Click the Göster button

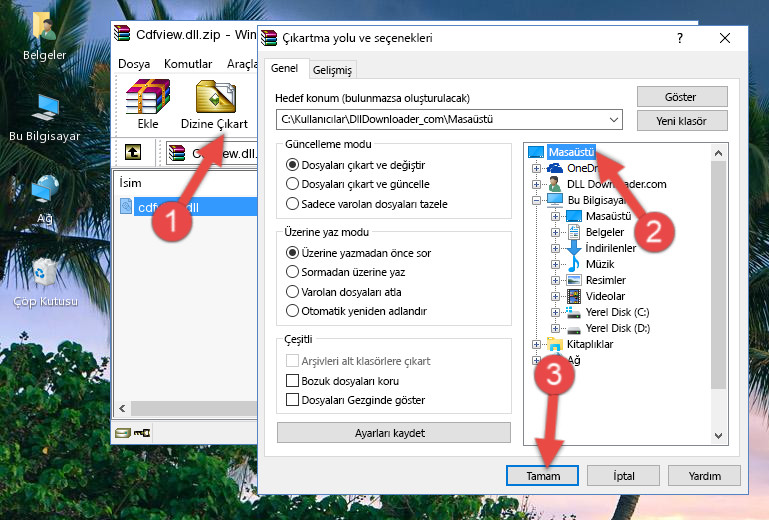[682, 97]
